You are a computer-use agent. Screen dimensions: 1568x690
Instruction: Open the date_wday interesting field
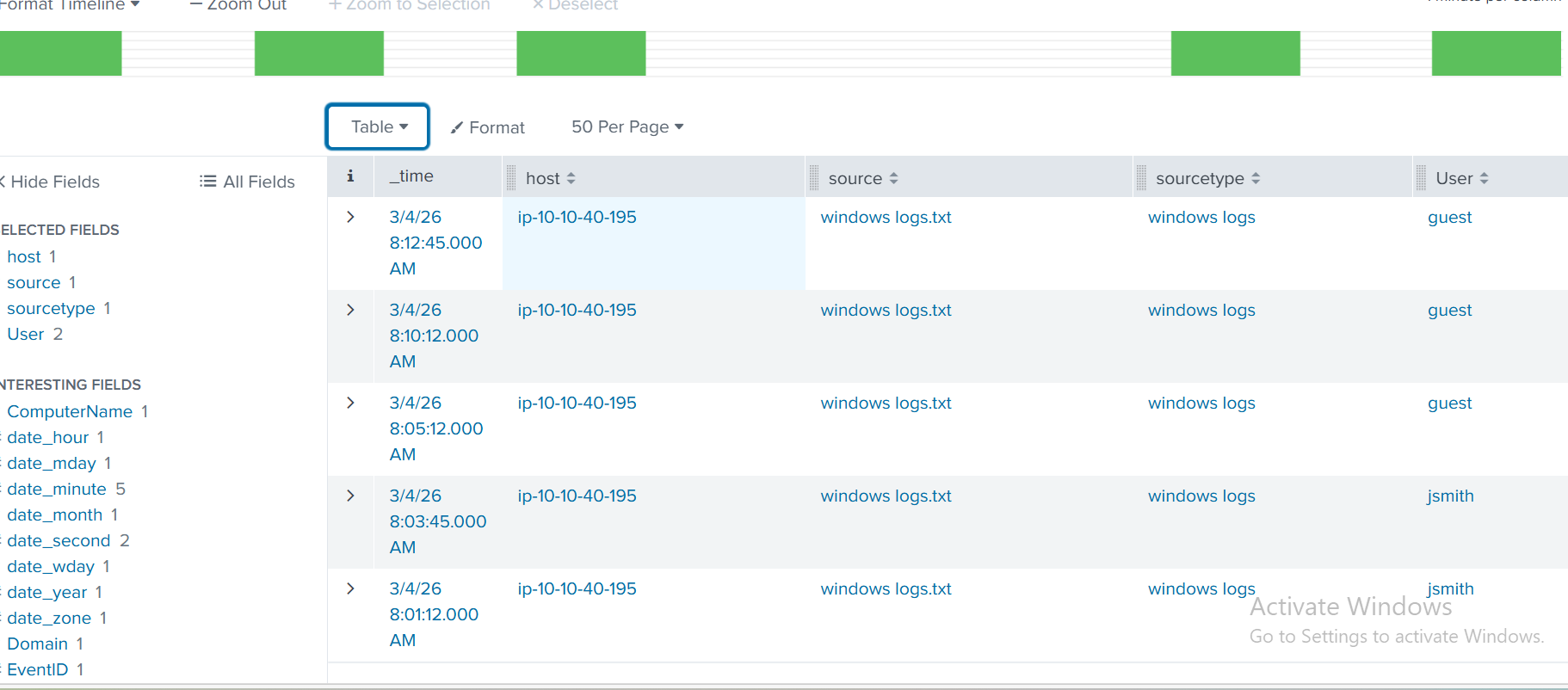click(51, 566)
